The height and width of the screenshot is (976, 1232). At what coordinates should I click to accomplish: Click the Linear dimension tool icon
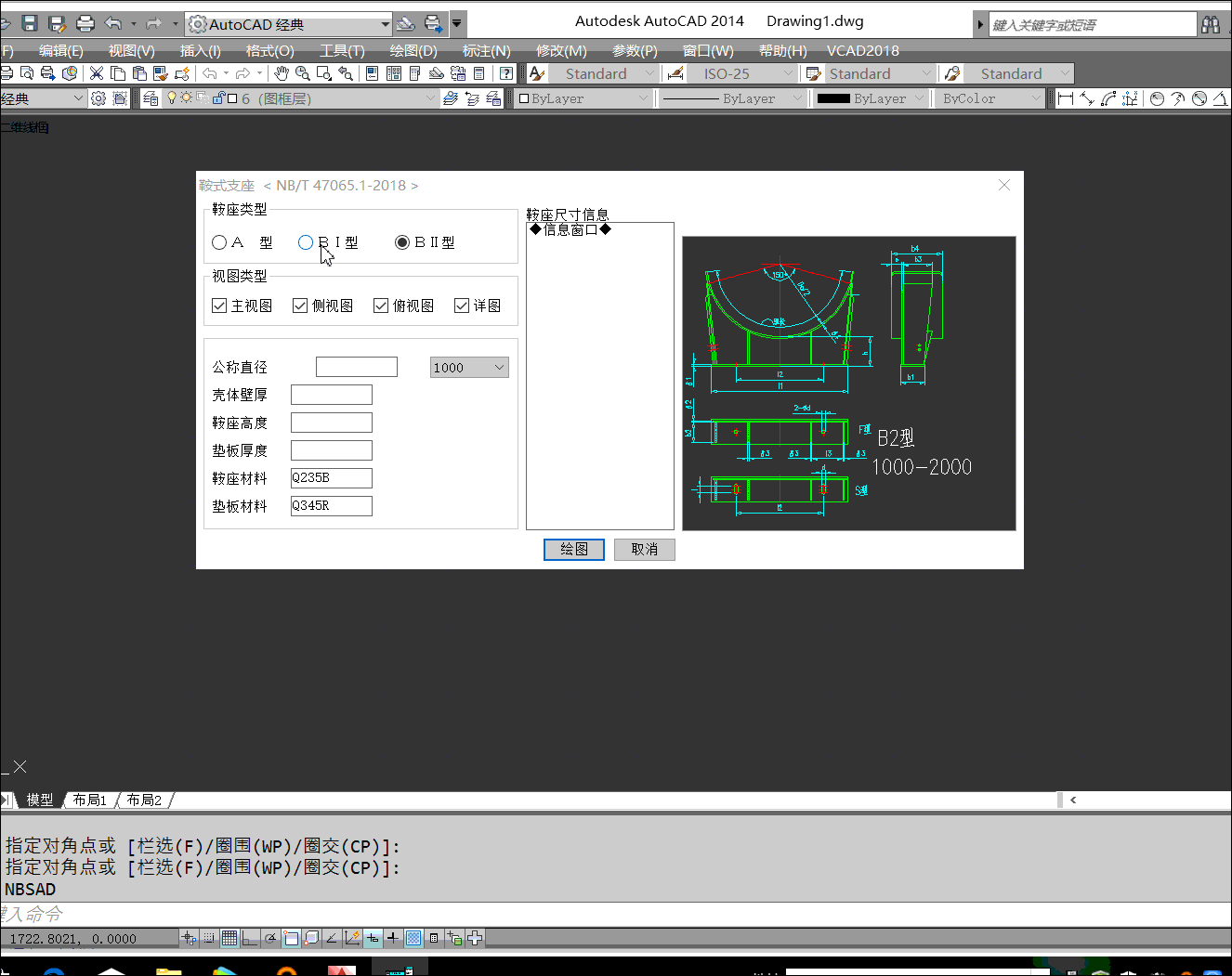[1066, 98]
